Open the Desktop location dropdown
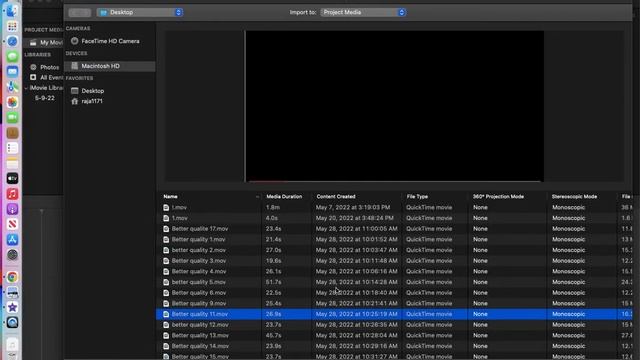The width and height of the screenshot is (640, 360). (x=140, y=12)
